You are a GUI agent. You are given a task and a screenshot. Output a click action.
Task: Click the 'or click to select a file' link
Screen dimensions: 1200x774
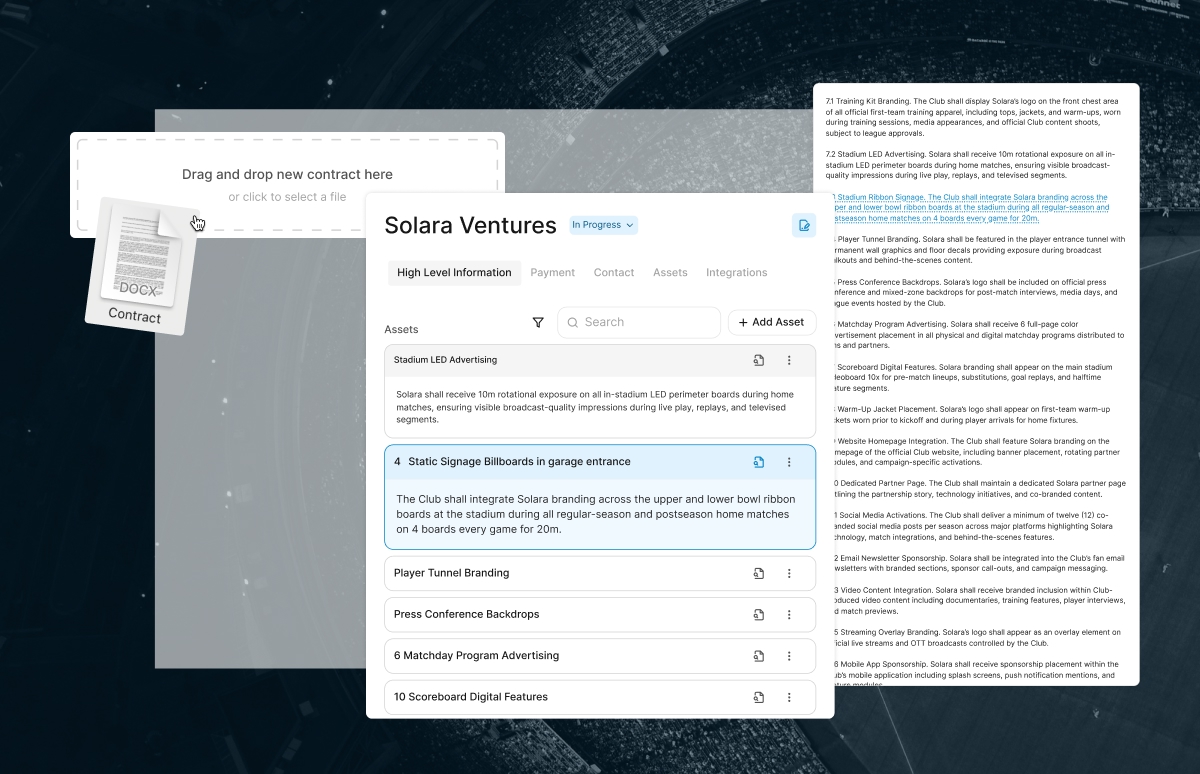[288, 197]
